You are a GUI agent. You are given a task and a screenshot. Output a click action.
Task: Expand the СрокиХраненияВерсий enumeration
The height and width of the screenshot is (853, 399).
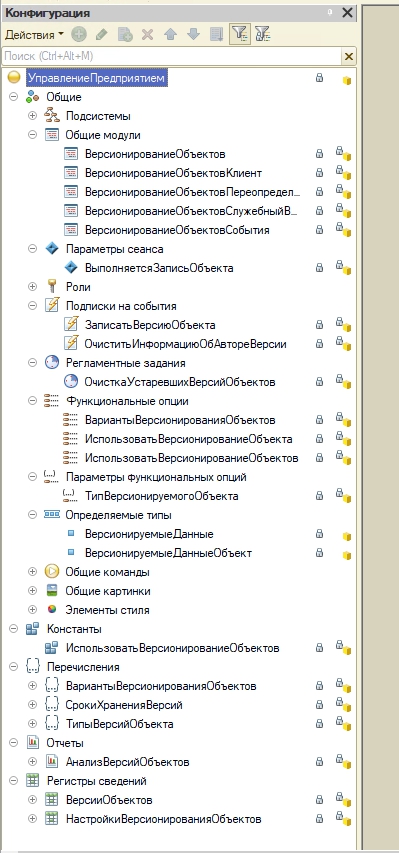[x=33, y=705]
